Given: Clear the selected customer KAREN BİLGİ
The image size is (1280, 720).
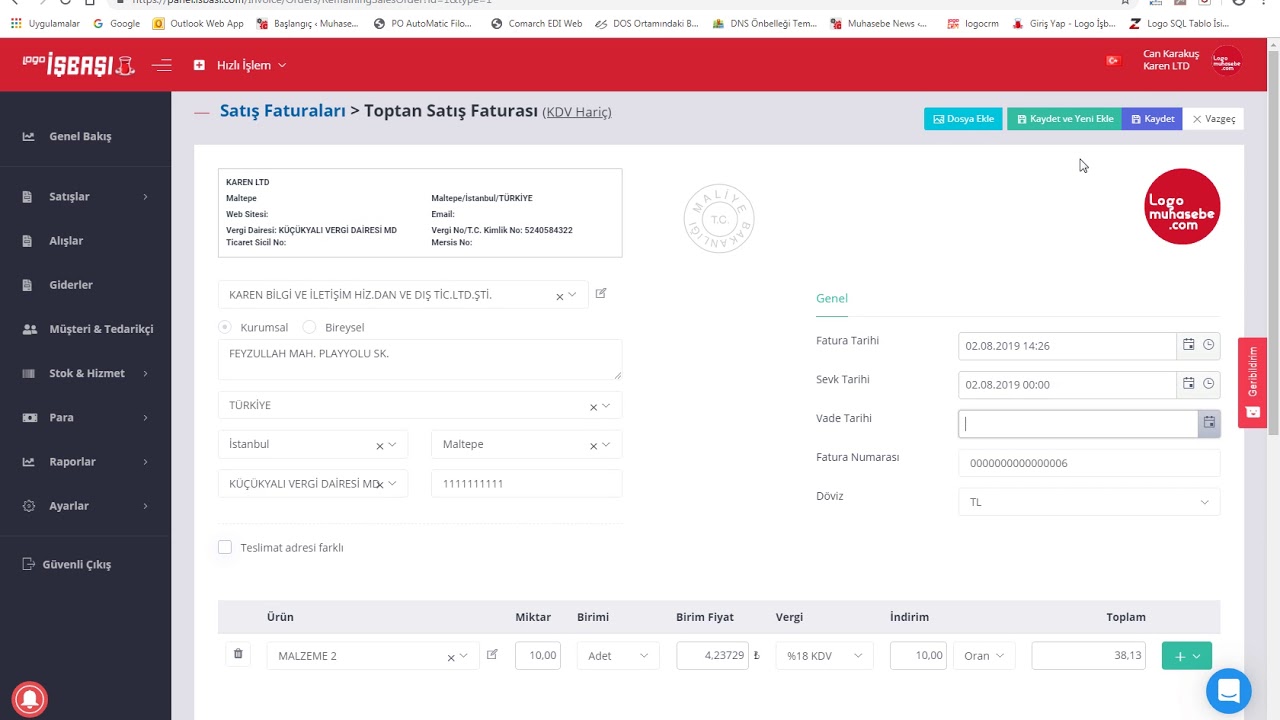Looking at the screenshot, I should [x=559, y=296].
